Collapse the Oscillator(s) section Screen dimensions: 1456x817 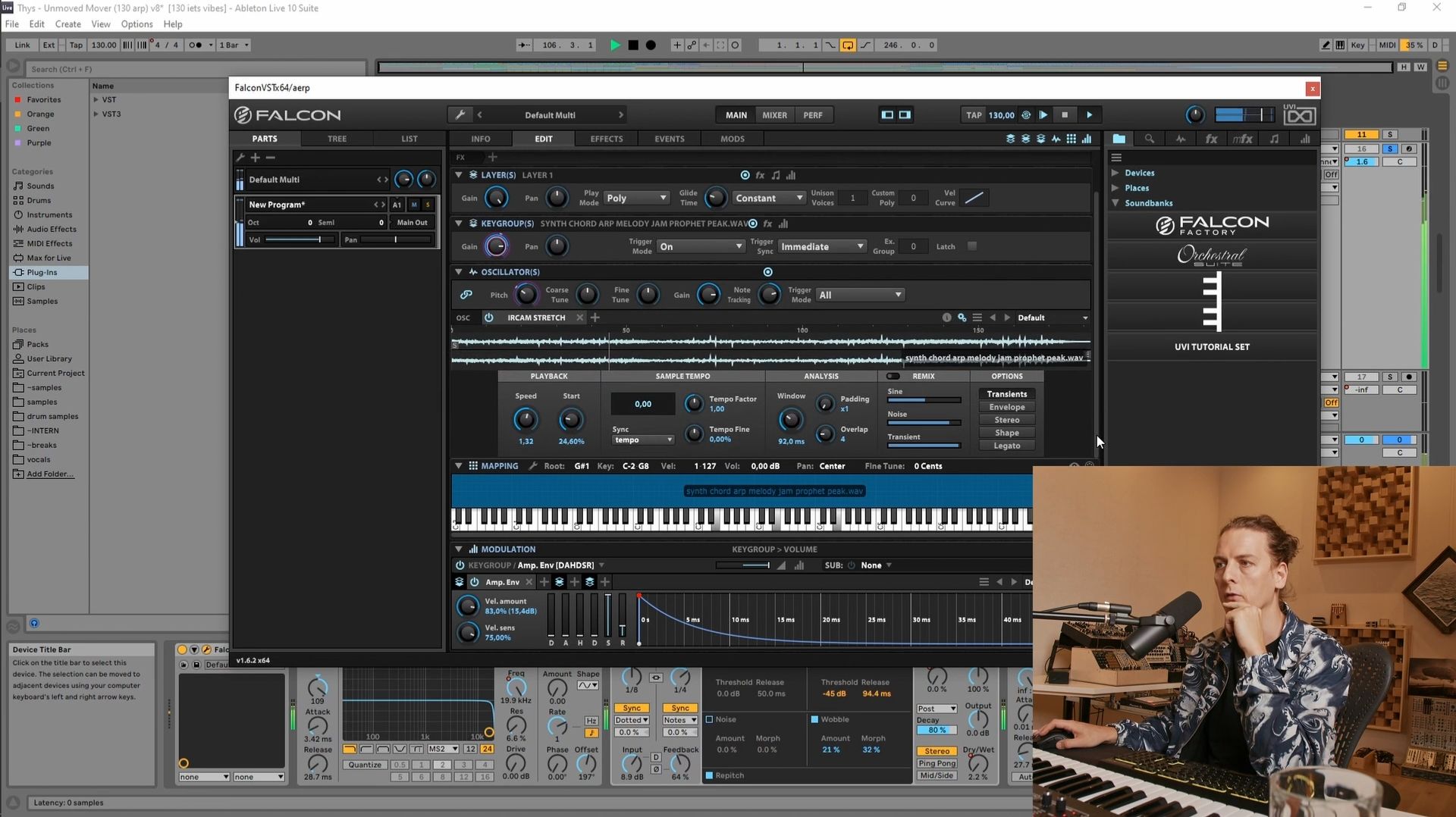point(458,272)
